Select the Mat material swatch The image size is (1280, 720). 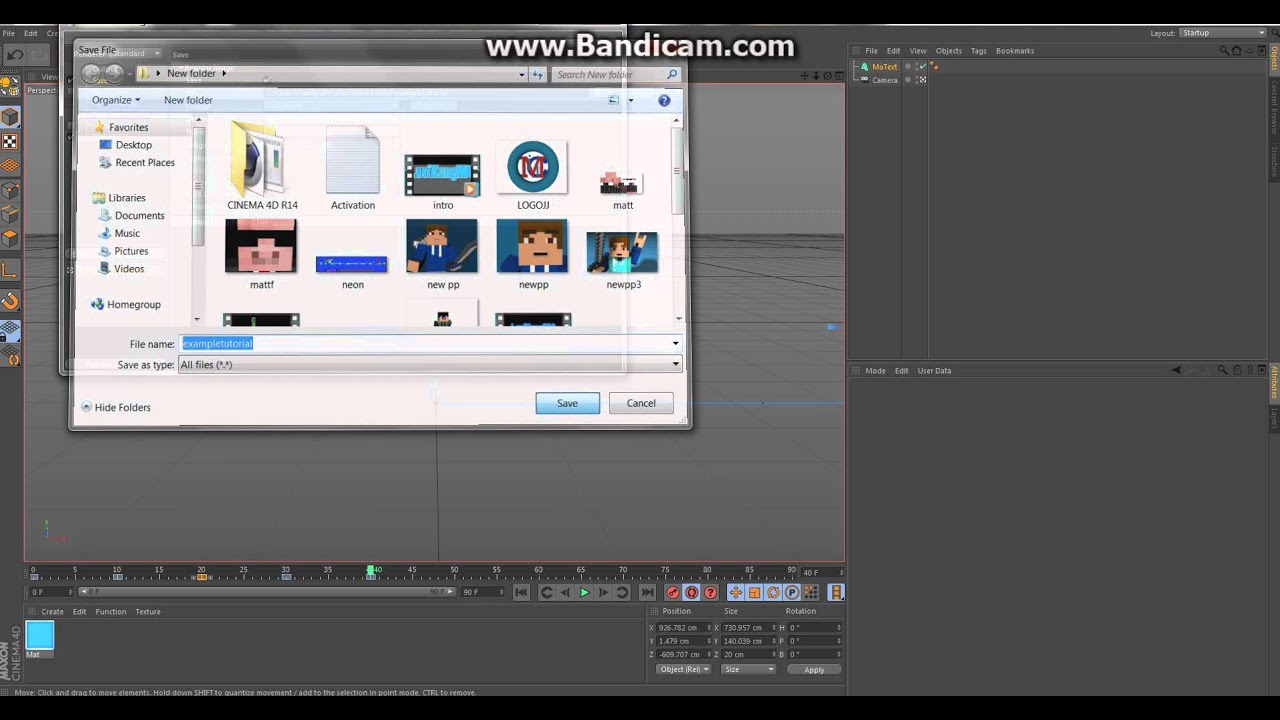[x=40, y=635]
